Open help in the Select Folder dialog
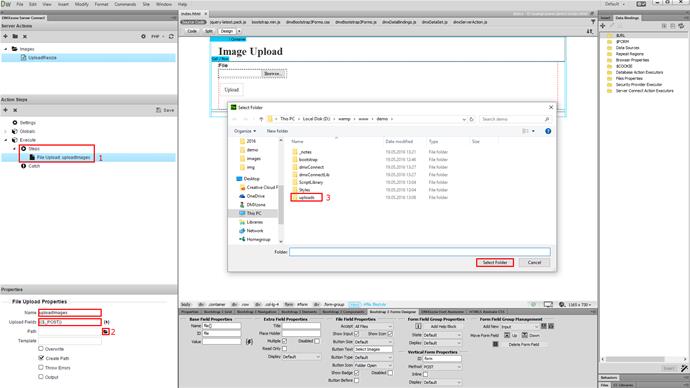Screen dimensions: 690x388 tap(548, 131)
